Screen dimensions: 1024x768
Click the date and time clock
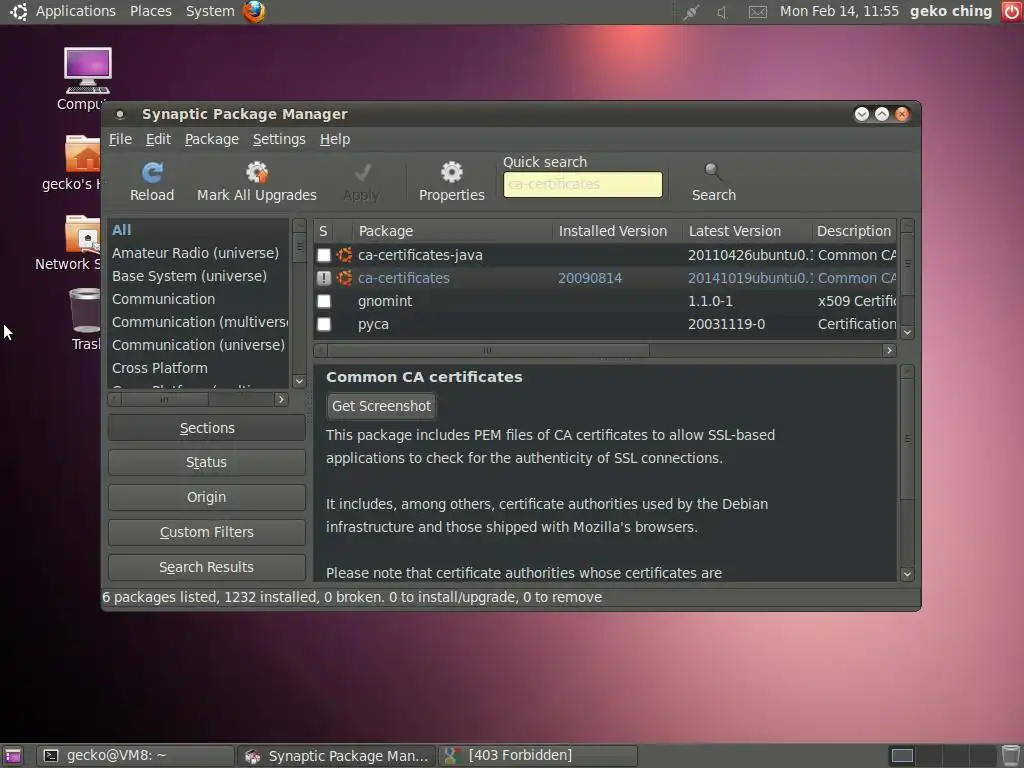pyautogui.click(x=839, y=11)
